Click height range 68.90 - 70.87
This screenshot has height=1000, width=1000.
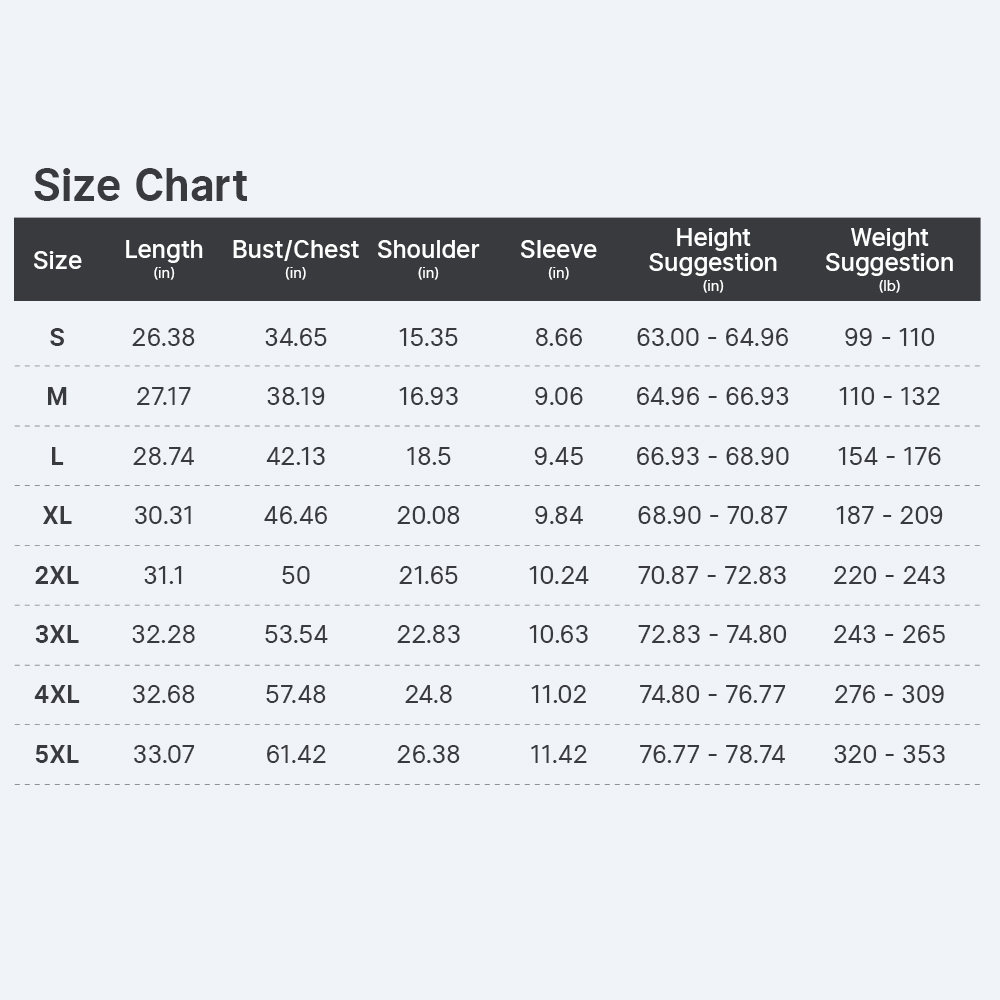(712, 515)
